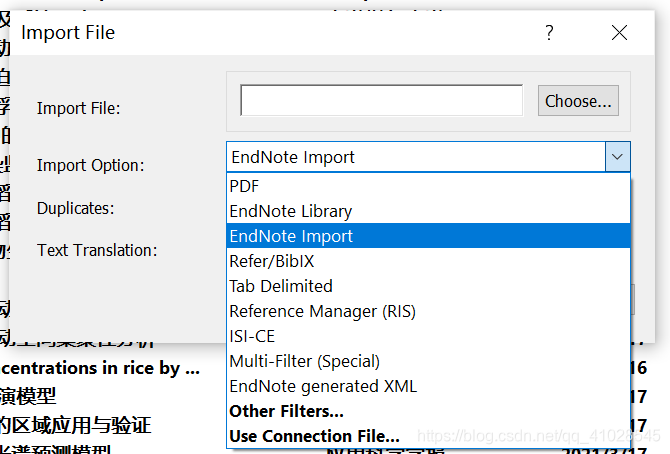This screenshot has height=454, width=670.
Task: Click the 'centrations in rice by ...' row in the background list
Action: click(100, 368)
